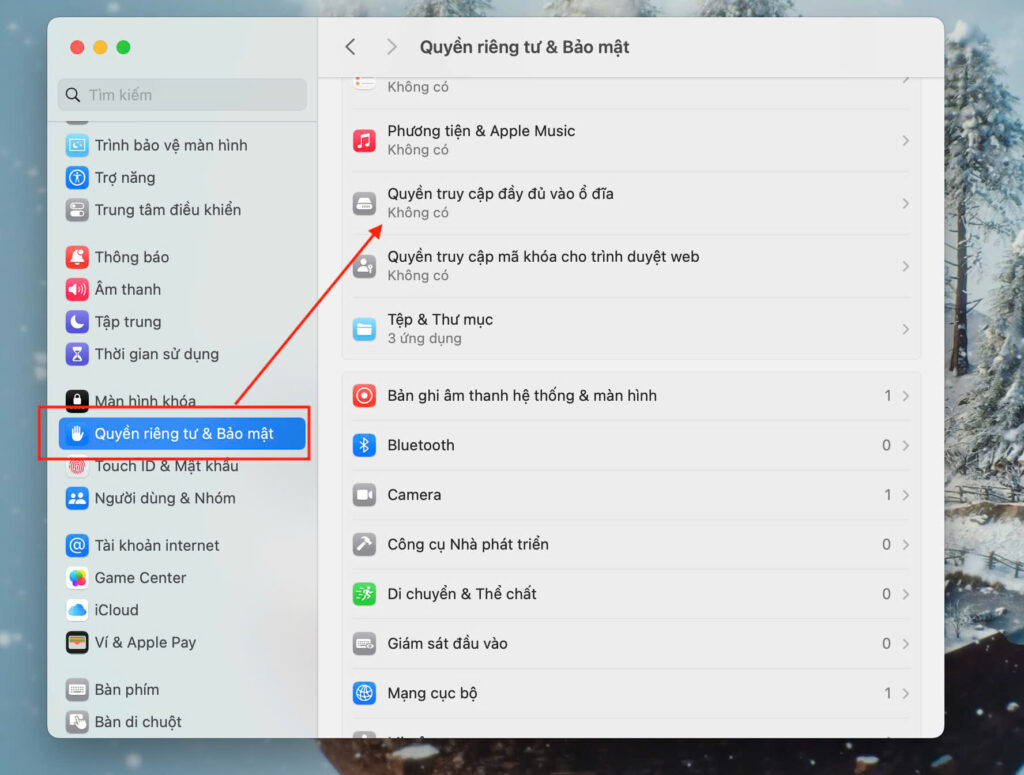Click the iCloud icon in sidebar

77,610
